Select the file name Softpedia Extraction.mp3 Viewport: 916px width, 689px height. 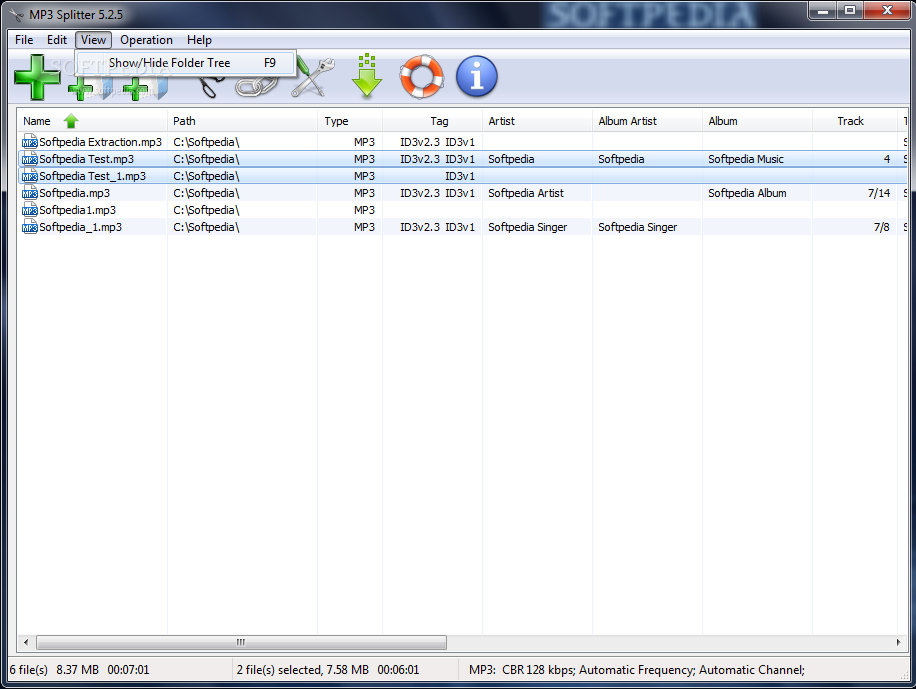[100, 142]
